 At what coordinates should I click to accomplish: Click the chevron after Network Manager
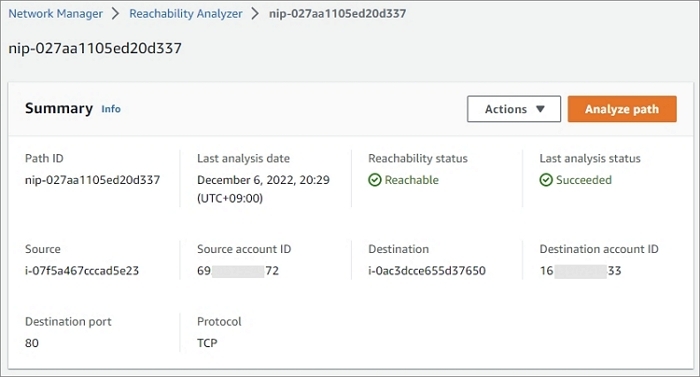tap(116, 14)
